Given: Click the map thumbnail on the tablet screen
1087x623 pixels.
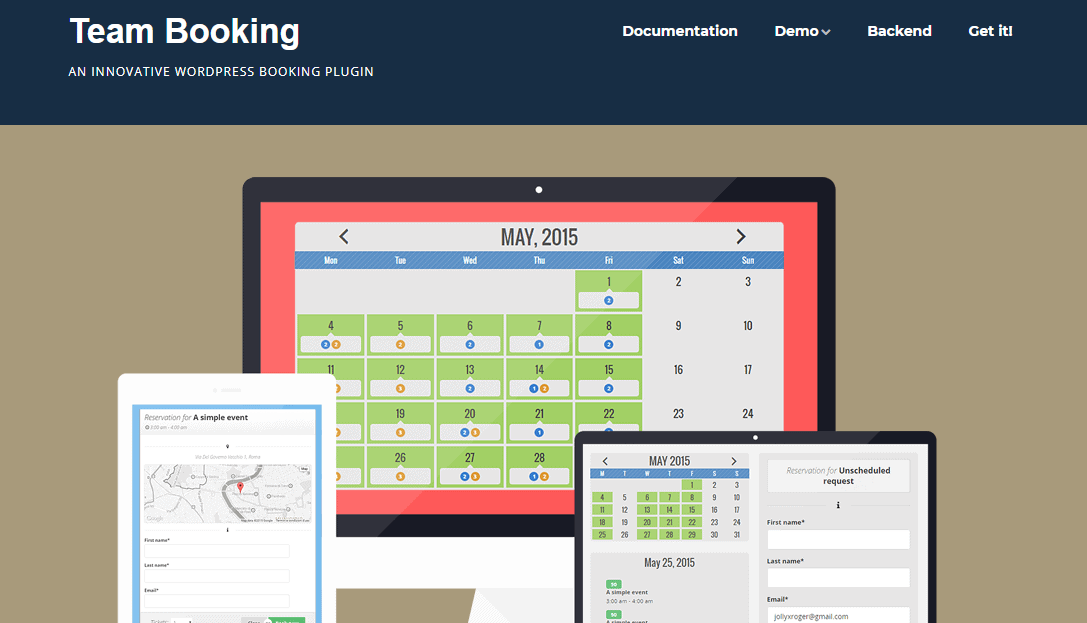Looking at the screenshot, I should (x=227, y=493).
